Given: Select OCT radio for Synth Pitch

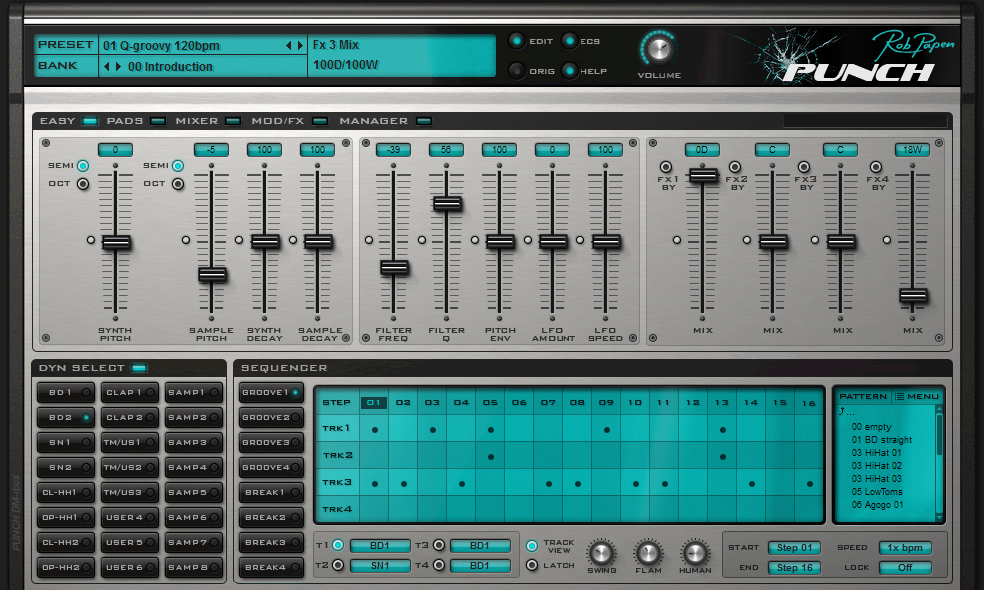Looking at the screenshot, I should pos(83,184).
